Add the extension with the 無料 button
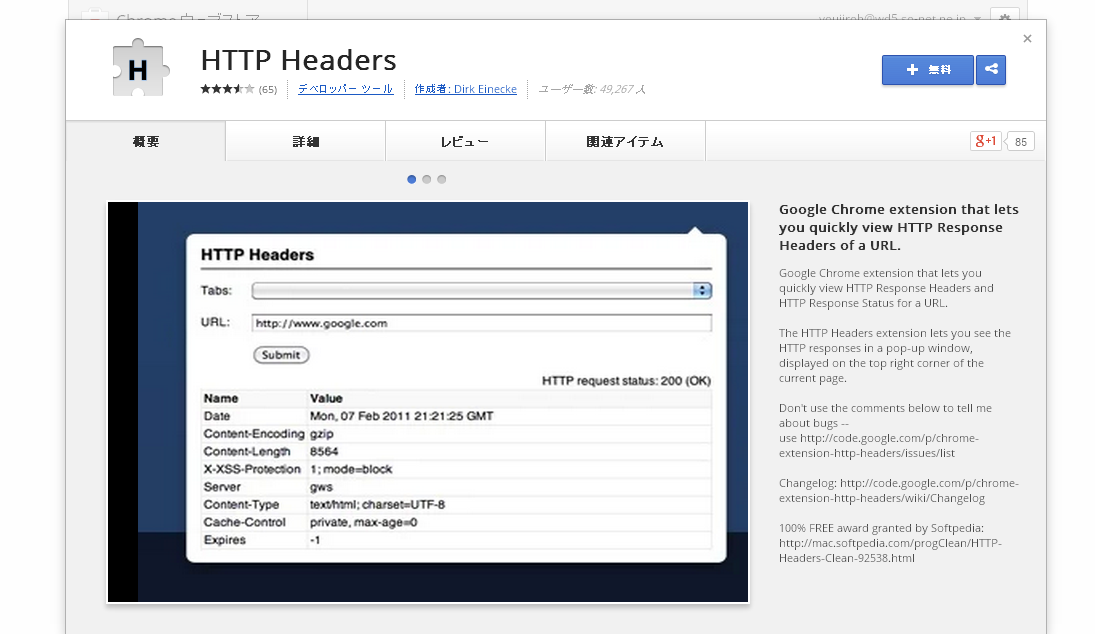Screen dimensions: 1095x634 (927, 70)
